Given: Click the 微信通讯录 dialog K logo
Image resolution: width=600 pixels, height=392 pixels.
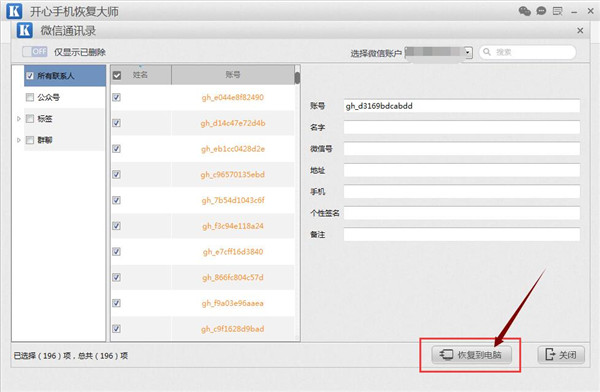Looking at the screenshot, I should (25, 30).
